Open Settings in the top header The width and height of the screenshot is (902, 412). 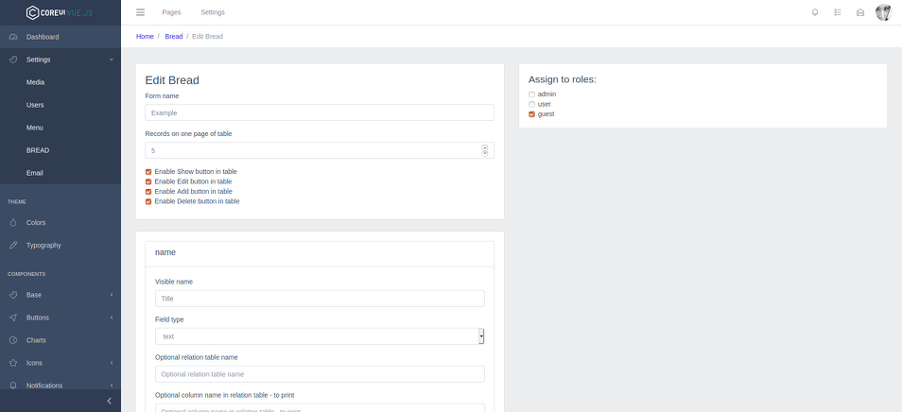tap(213, 12)
